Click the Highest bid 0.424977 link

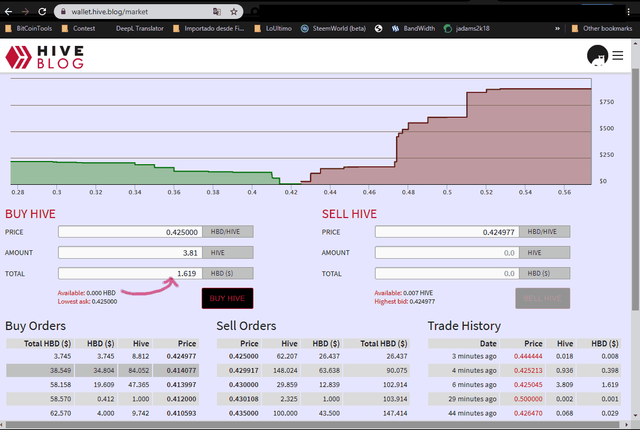pos(404,301)
